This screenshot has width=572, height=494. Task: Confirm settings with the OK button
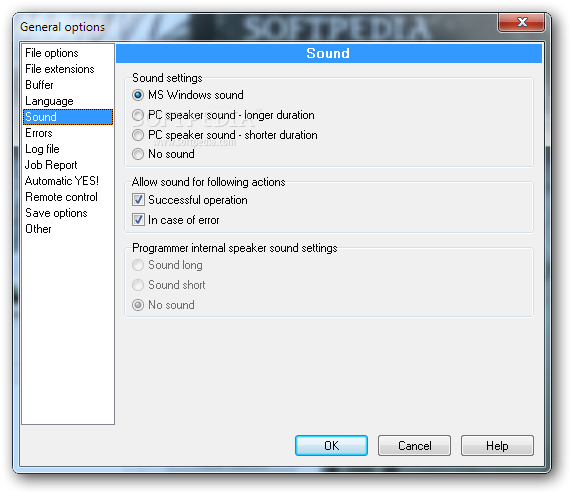[x=331, y=445]
